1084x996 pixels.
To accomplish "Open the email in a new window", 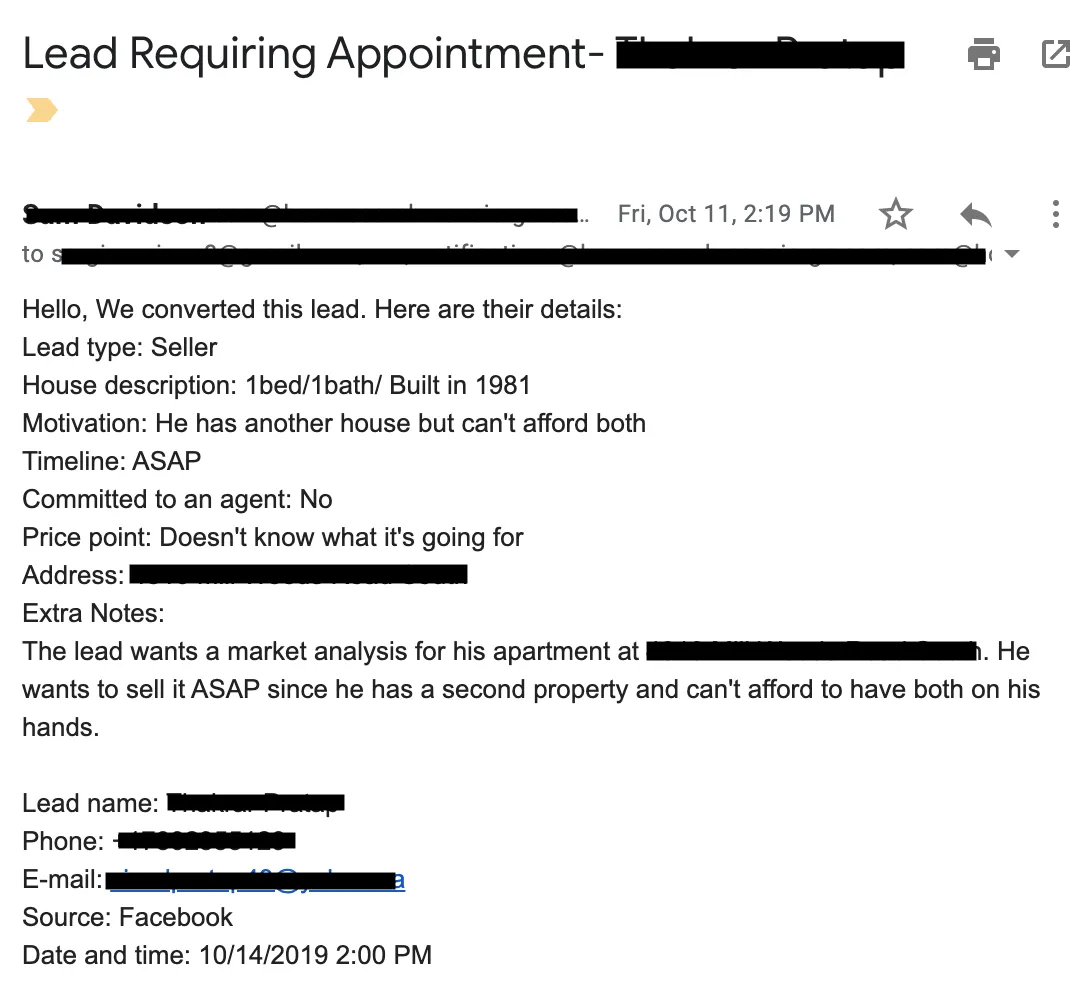I will tap(1056, 54).
